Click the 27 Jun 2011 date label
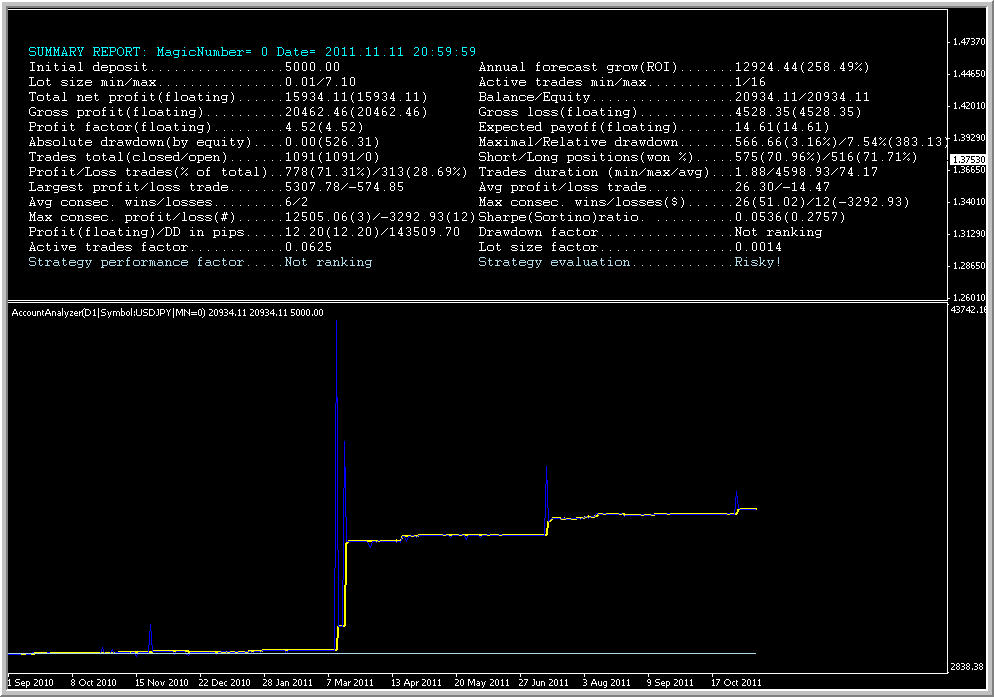 click(543, 683)
